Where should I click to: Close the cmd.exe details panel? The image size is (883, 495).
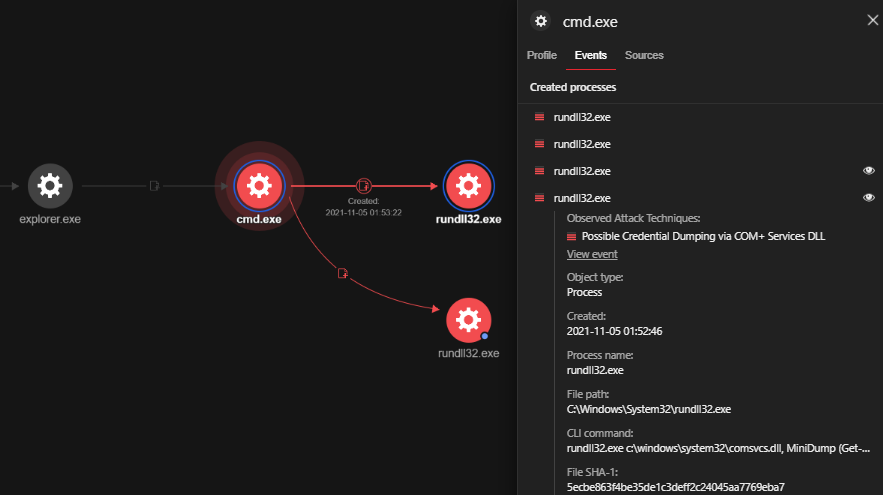pyautogui.click(x=871, y=19)
